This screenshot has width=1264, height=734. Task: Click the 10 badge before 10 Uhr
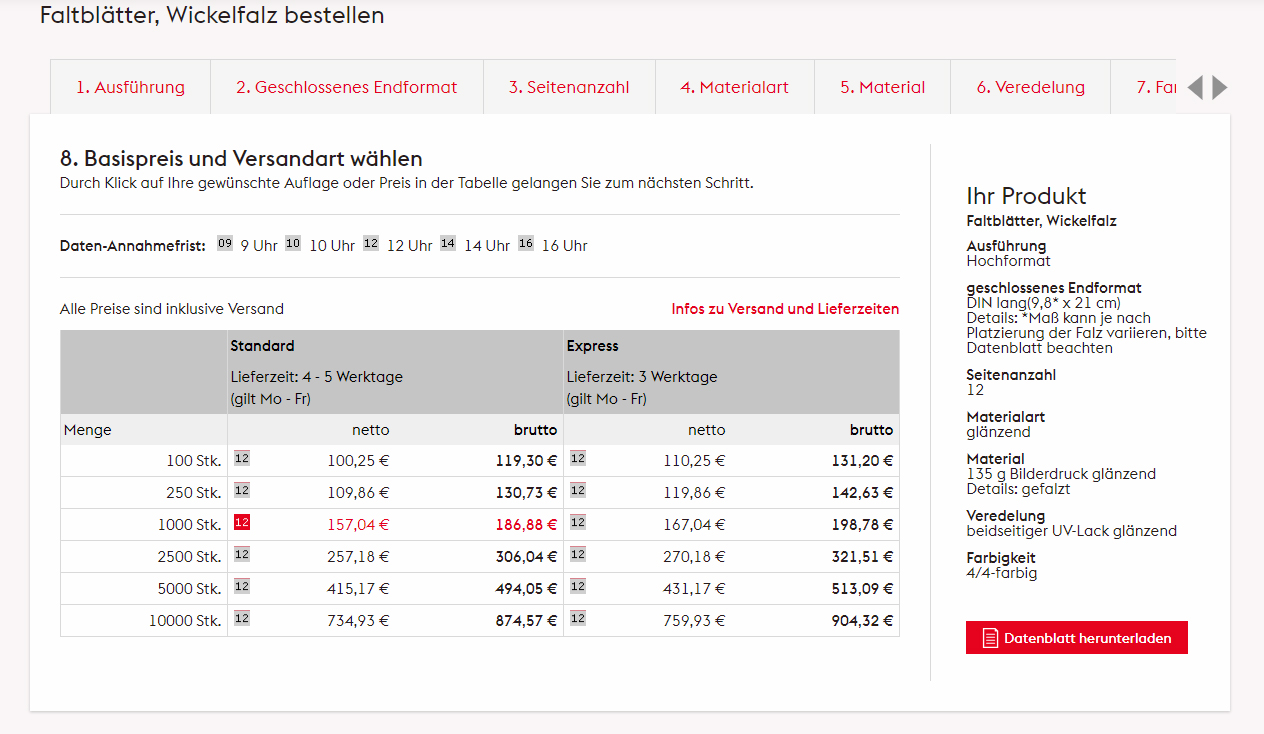pos(293,242)
